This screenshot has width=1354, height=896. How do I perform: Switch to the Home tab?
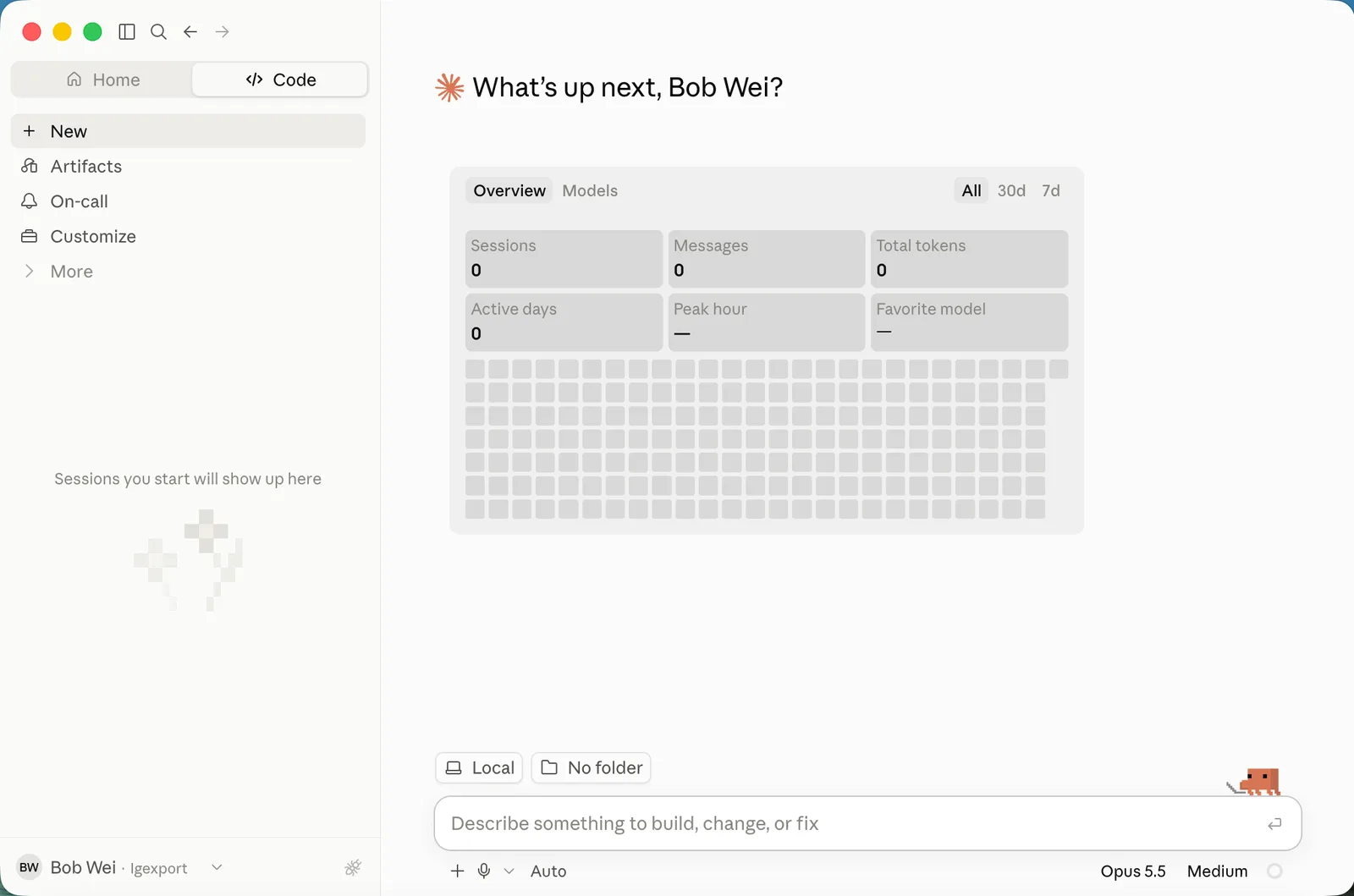tap(103, 80)
